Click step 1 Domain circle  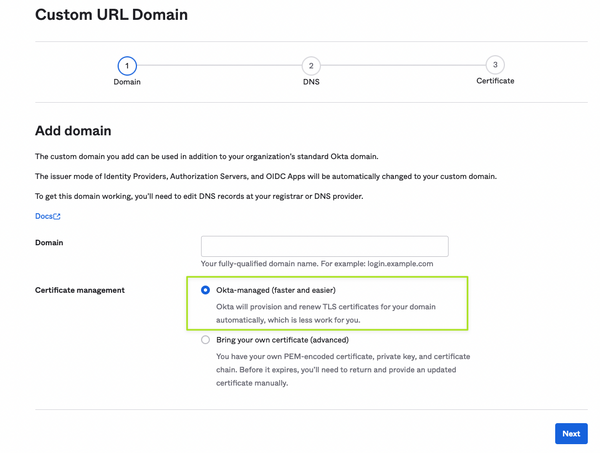coord(127,66)
